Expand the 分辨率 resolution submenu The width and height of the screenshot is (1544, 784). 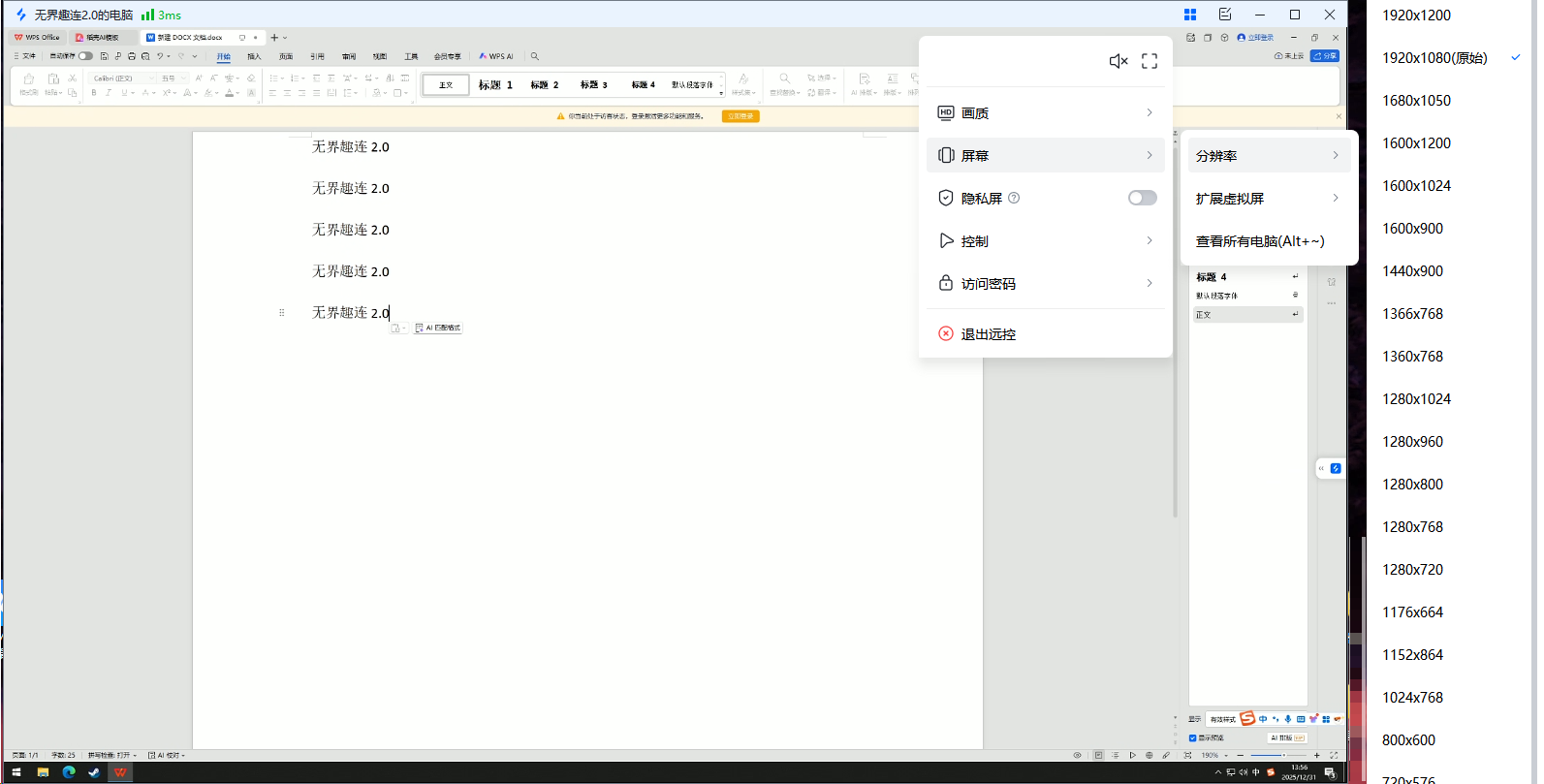pyautogui.click(x=1269, y=155)
